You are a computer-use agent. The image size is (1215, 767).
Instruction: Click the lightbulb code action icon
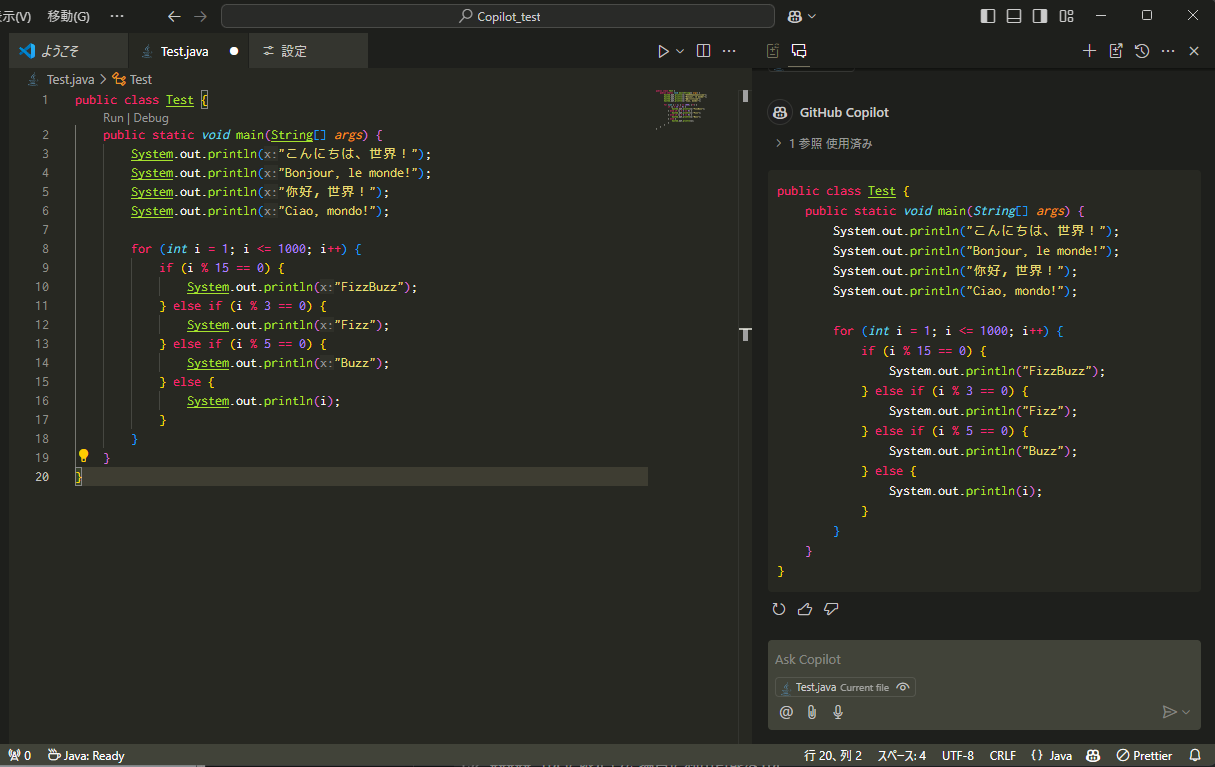tap(84, 456)
